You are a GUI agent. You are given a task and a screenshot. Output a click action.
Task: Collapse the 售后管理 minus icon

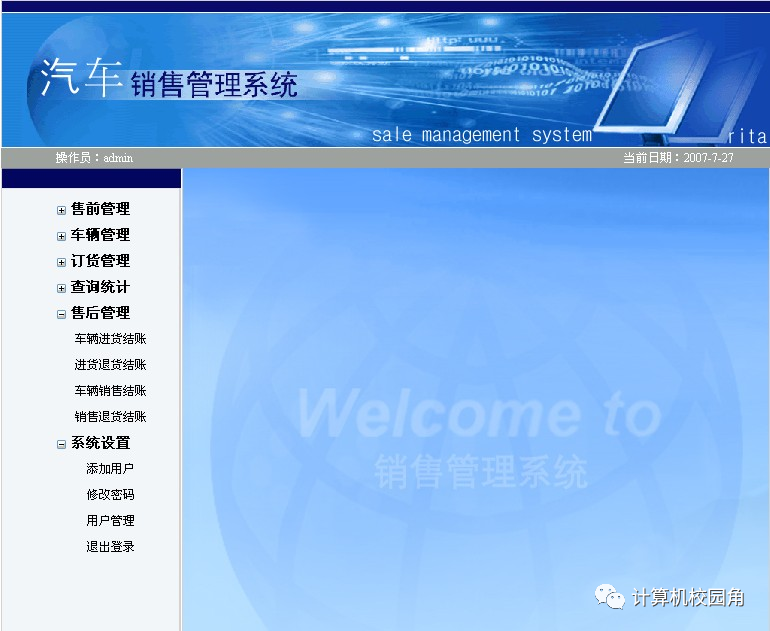point(61,314)
